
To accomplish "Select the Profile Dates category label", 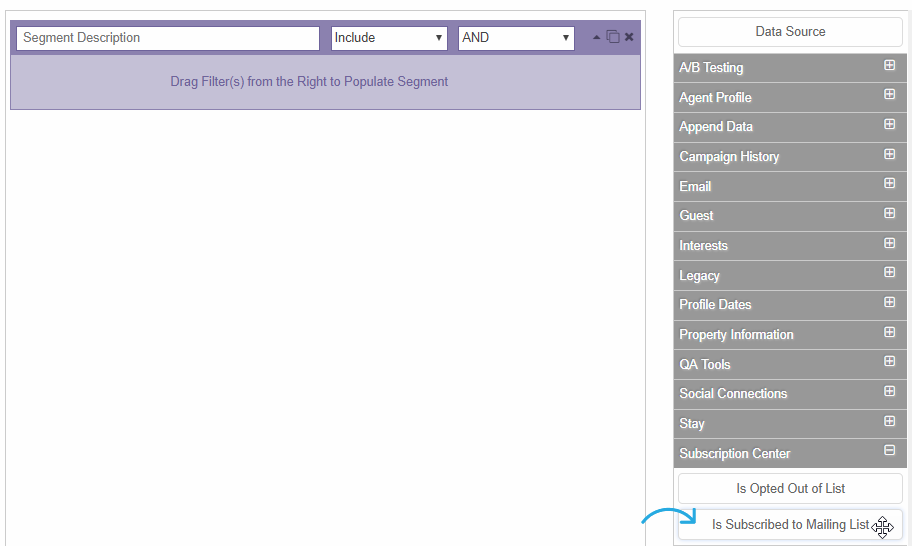I will pos(715,305).
